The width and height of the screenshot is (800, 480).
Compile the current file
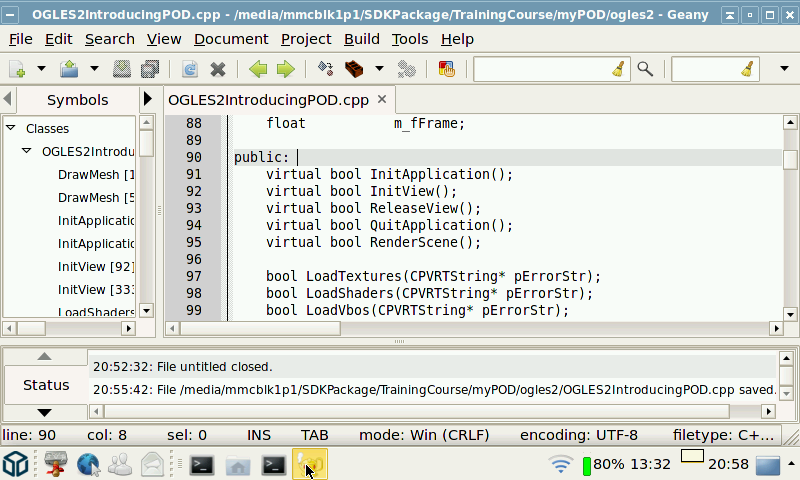pos(325,69)
